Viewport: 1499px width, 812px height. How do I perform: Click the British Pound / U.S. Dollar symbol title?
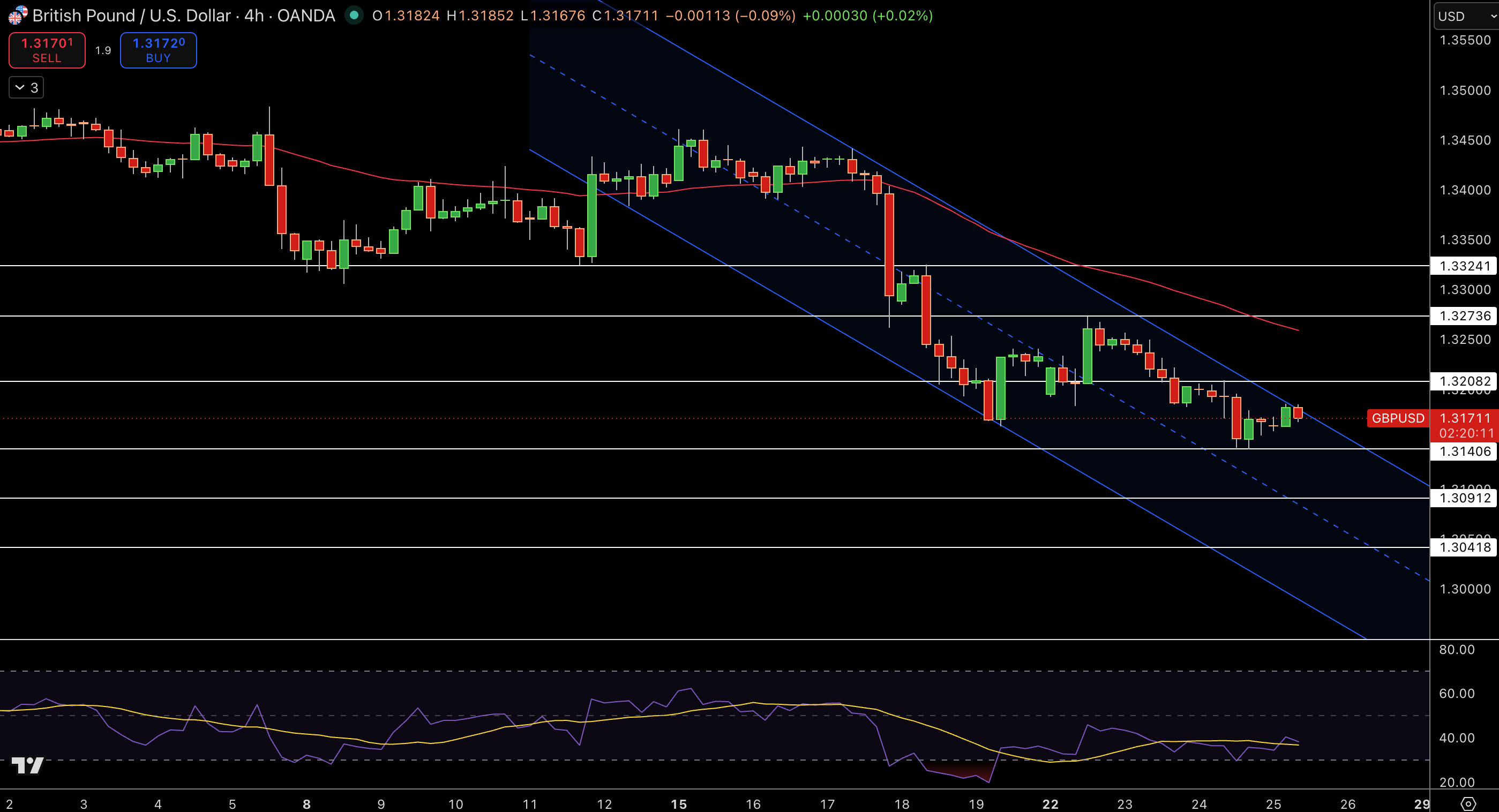(131, 15)
